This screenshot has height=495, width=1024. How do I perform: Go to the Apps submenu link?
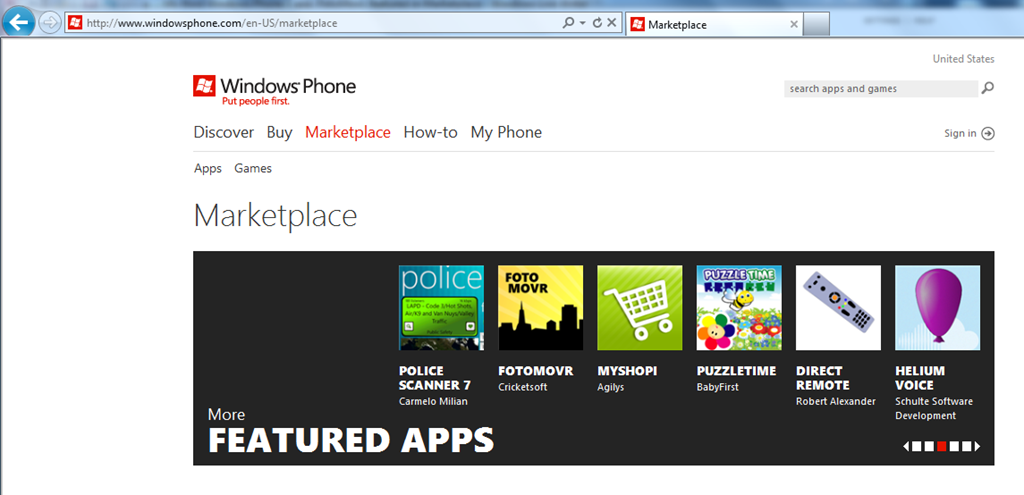pyautogui.click(x=208, y=168)
